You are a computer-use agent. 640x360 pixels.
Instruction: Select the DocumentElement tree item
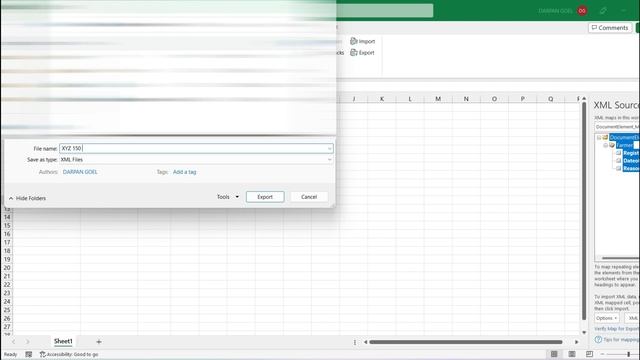(x=624, y=138)
